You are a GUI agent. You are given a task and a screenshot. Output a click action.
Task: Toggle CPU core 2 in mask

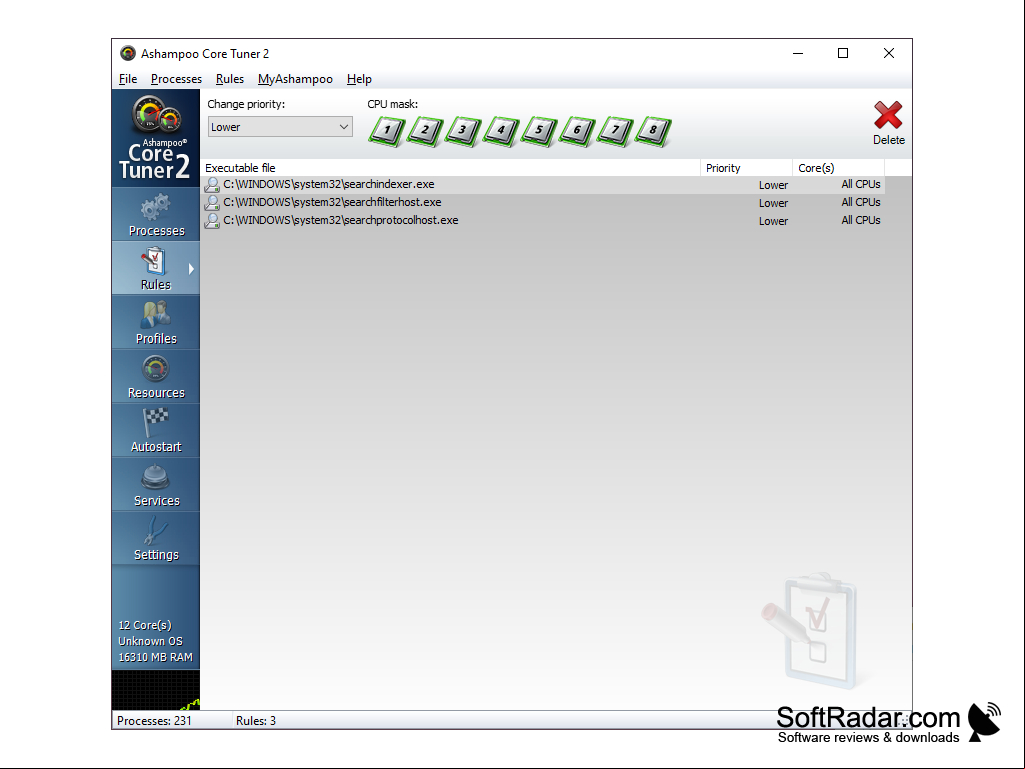click(x=425, y=131)
